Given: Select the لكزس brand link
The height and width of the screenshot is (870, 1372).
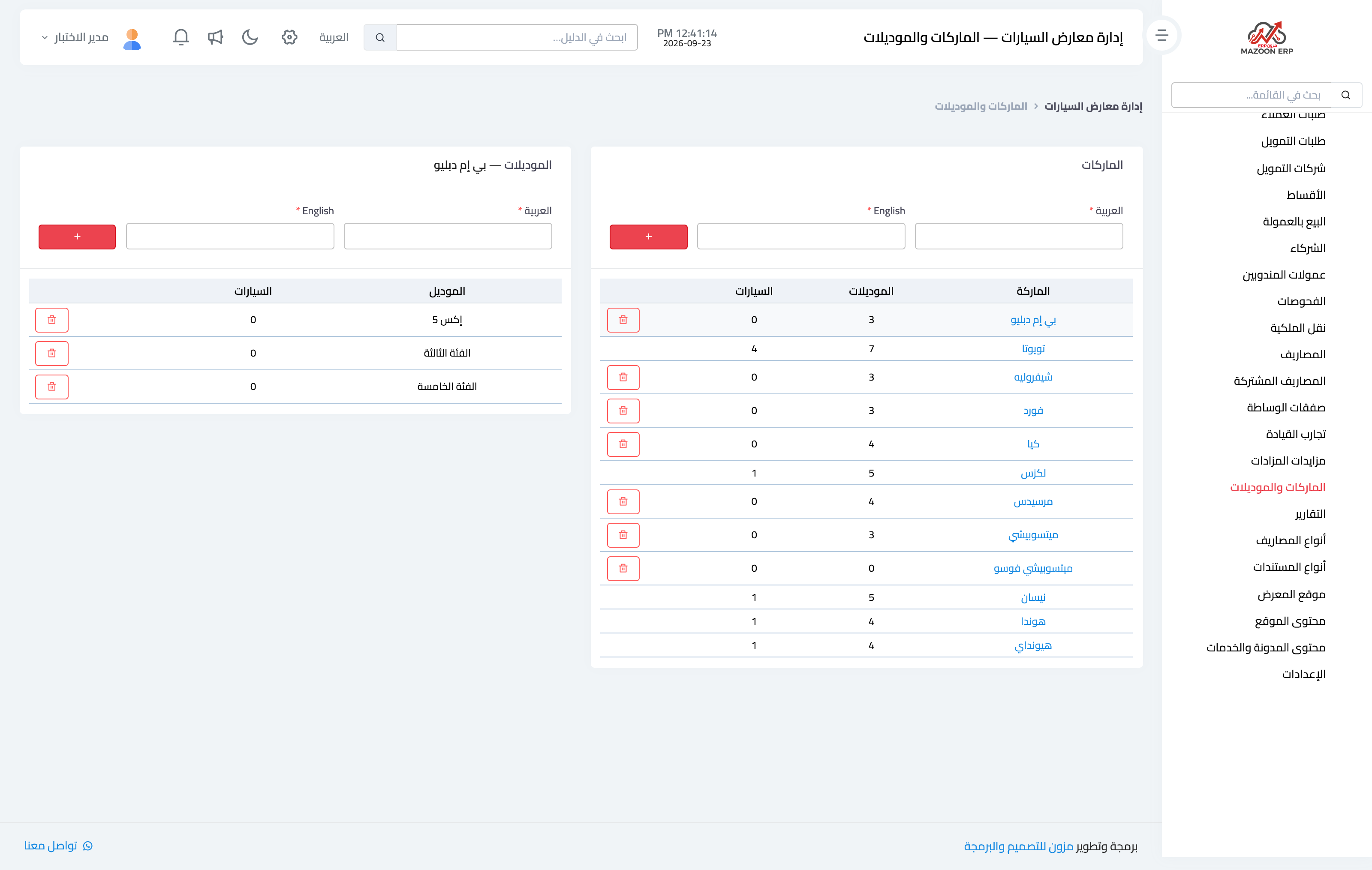Looking at the screenshot, I should pos(1033,473).
